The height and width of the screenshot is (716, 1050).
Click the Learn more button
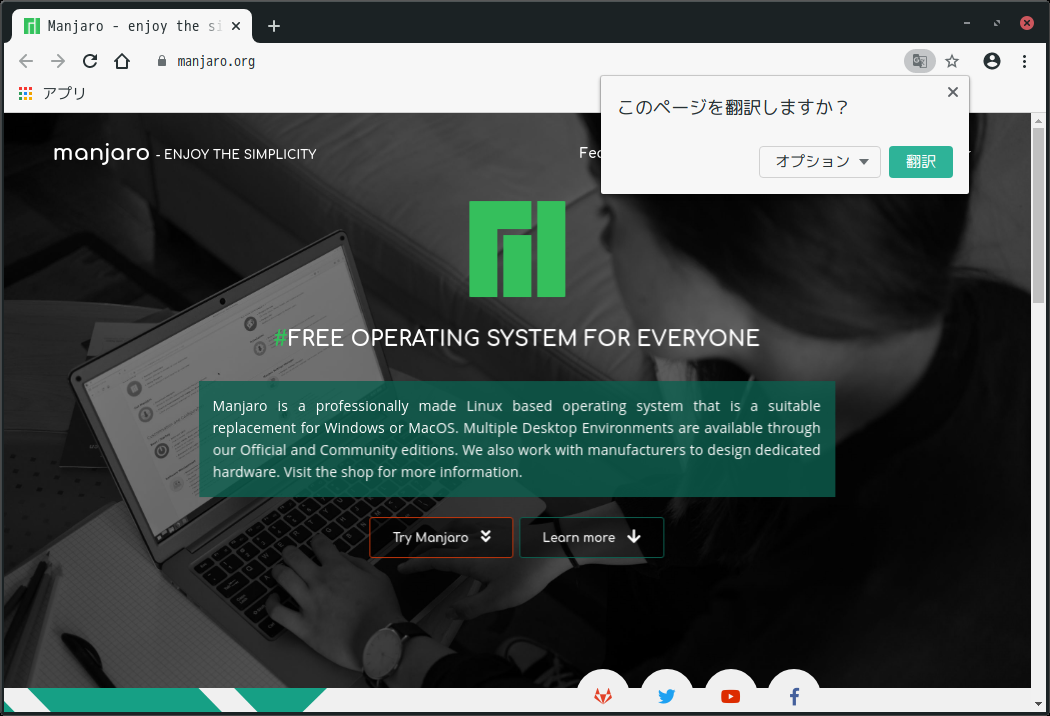(x=592, y=537)
